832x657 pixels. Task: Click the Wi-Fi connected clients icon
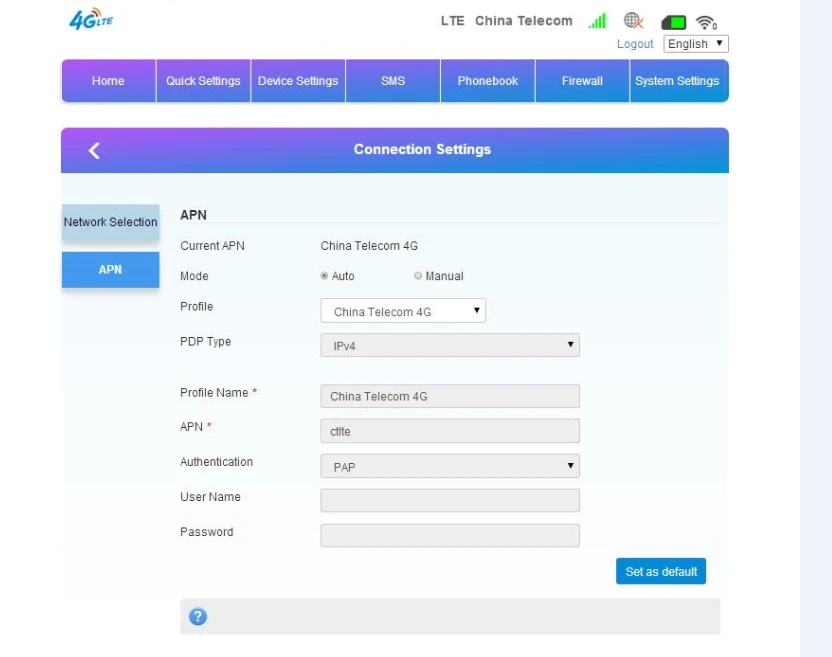706,22
